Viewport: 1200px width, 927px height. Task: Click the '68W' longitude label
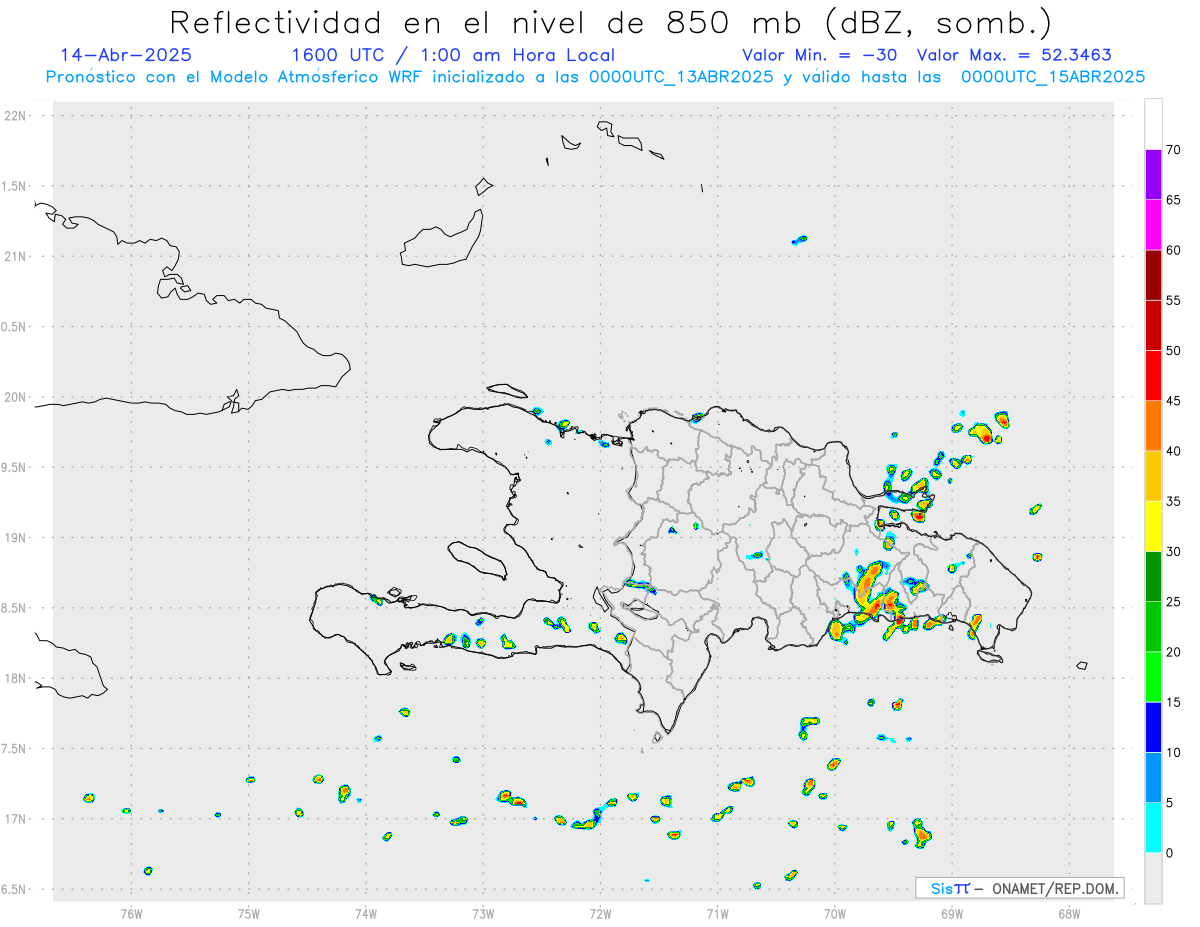click(1069, 912)
